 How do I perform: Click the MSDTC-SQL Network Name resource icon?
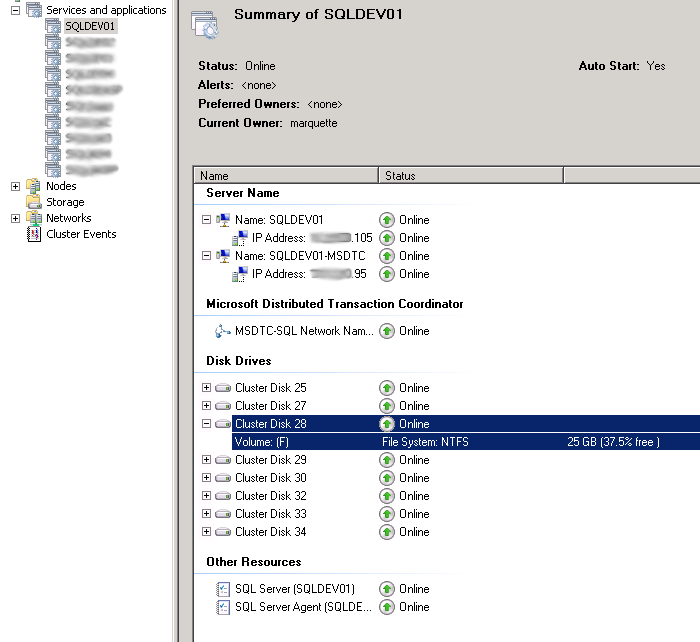point(223,331)
